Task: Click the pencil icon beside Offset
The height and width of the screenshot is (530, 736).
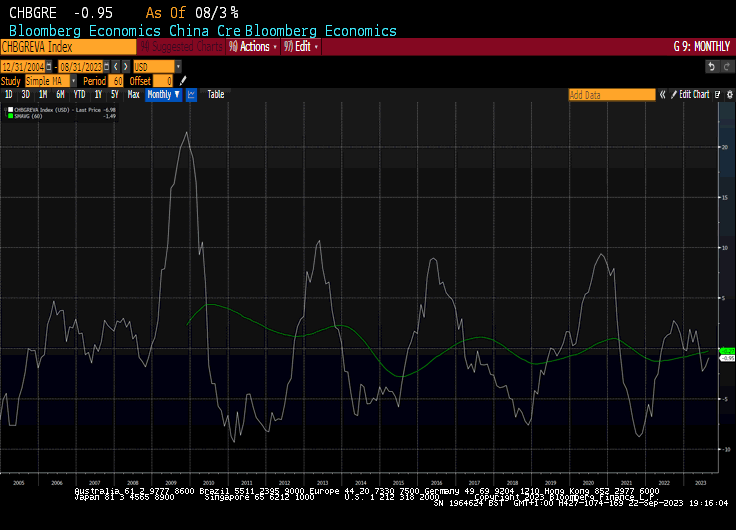Action: tap(183, 80)
